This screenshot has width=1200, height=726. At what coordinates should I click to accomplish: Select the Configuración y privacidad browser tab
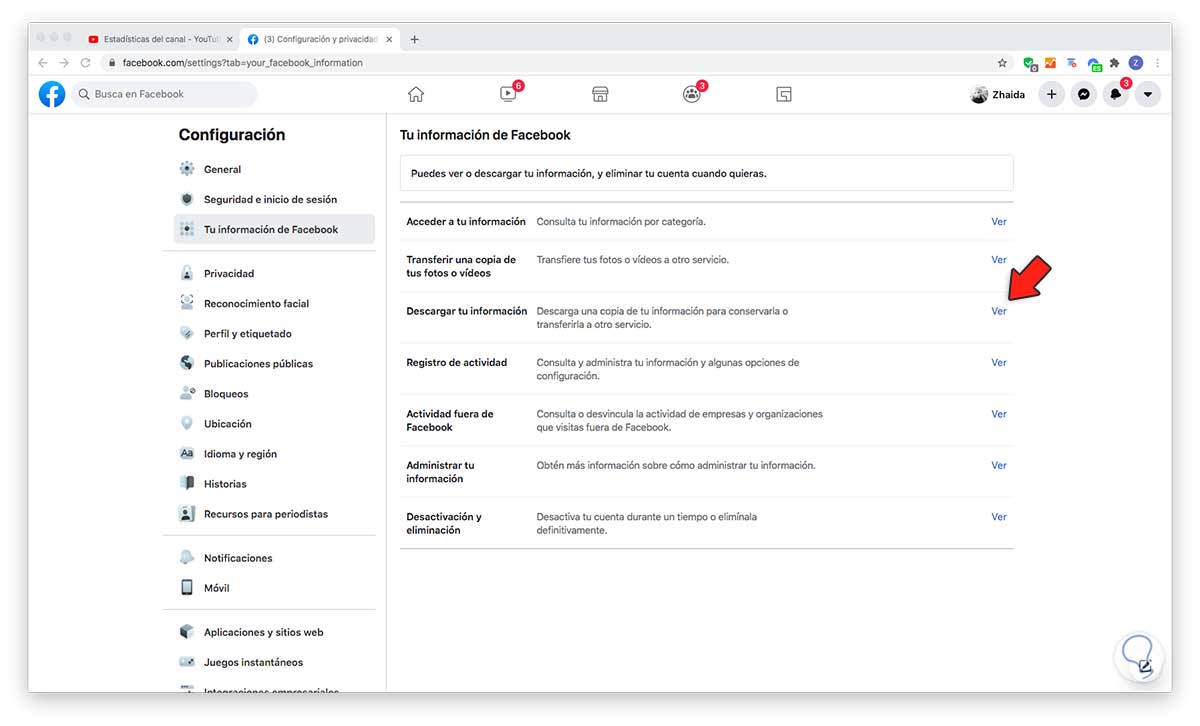320,39
